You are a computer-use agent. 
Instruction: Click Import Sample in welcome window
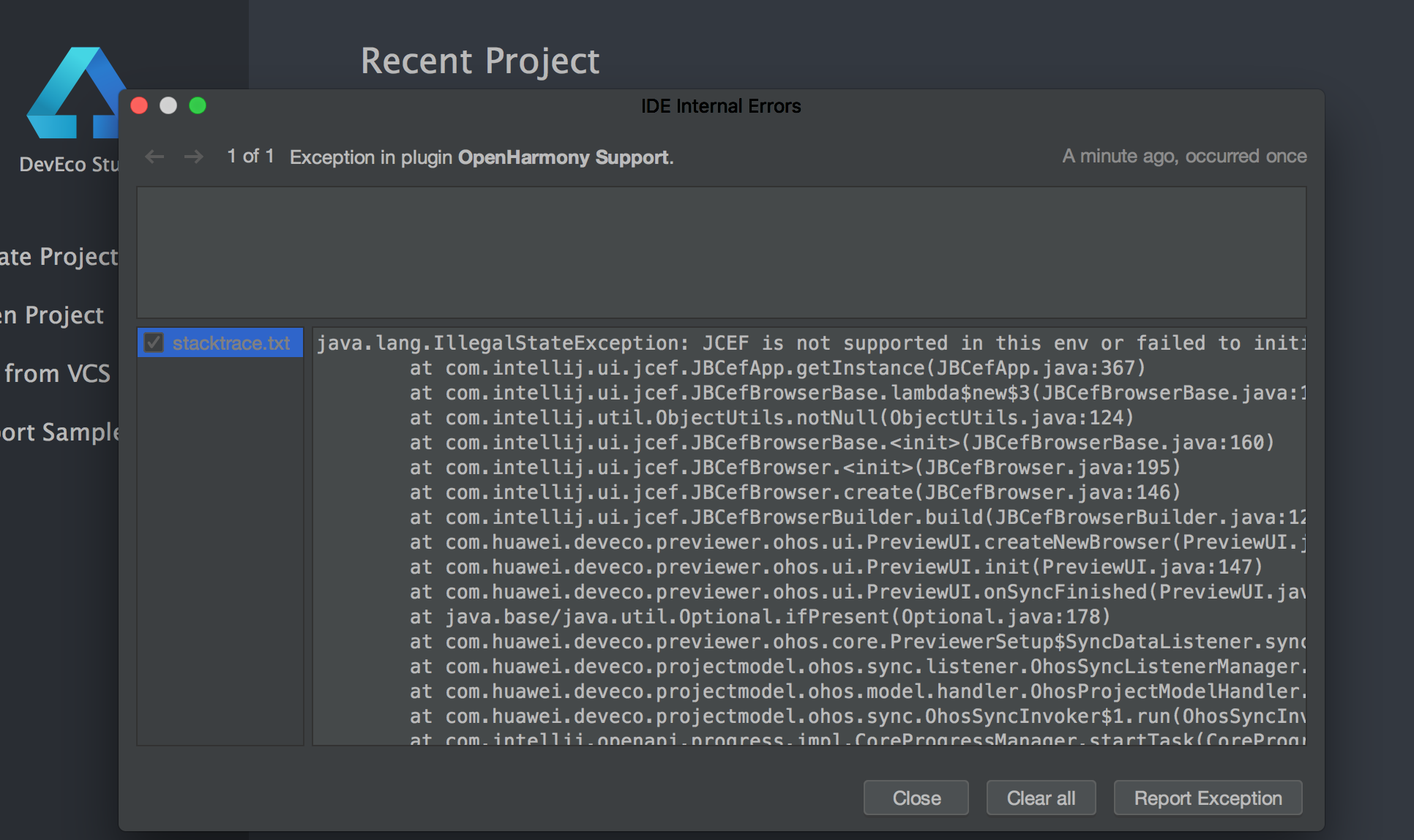[x=59, y=432]
